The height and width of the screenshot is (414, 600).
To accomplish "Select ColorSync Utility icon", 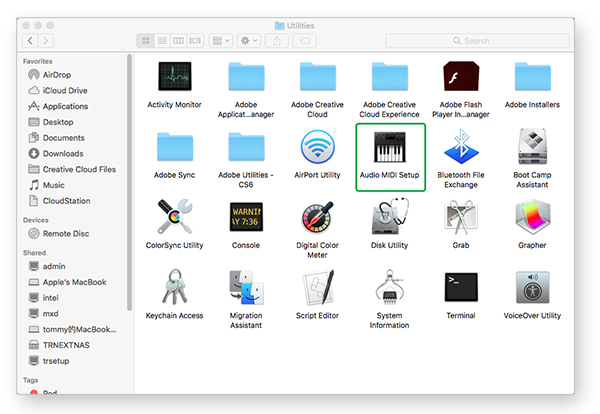I will [175, 217].
